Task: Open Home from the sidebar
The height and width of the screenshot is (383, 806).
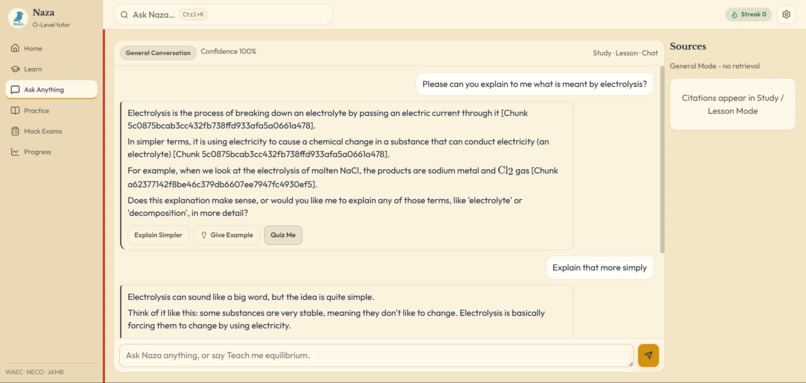Action: (51, 48)
